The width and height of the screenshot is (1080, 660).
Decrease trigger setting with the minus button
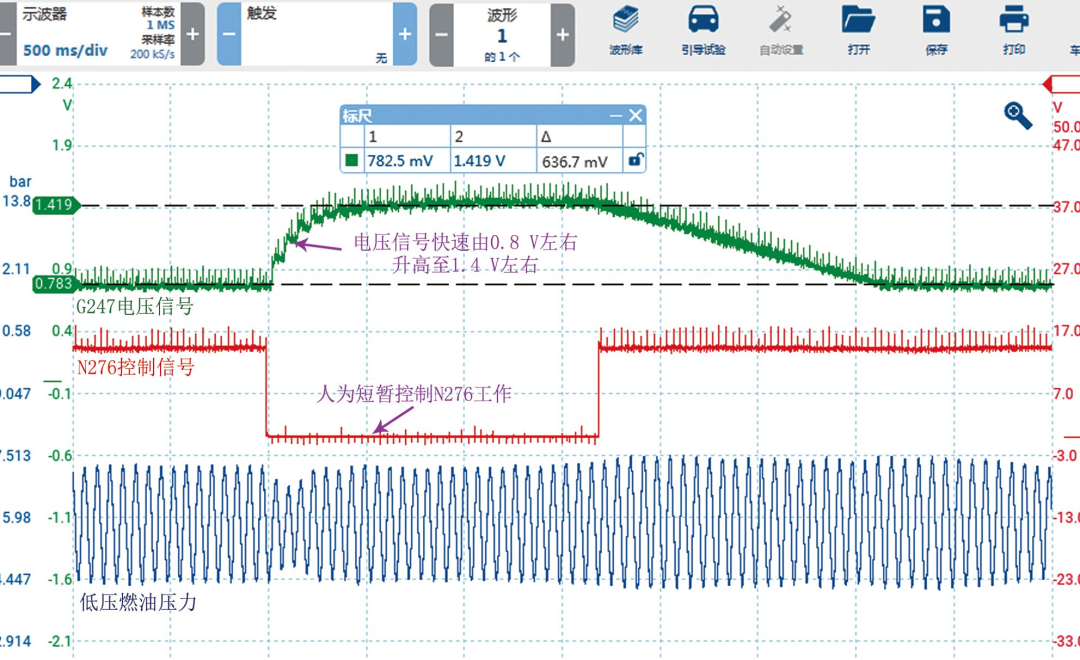tap(228, 34)
